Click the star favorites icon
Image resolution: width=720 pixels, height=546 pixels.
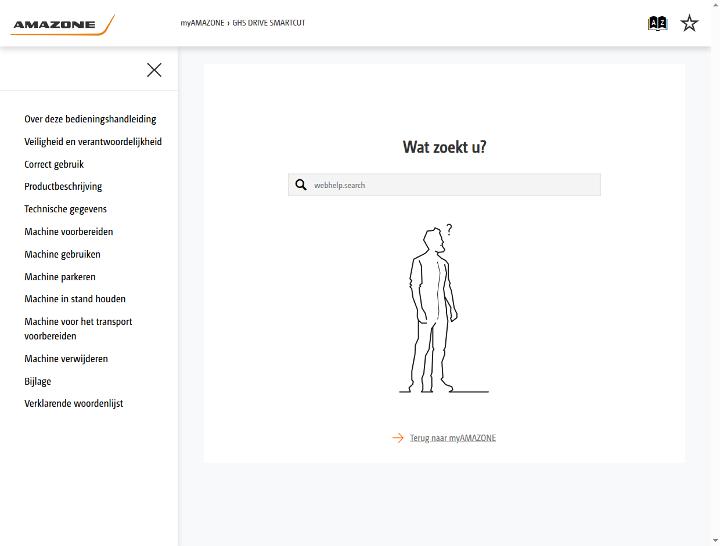point(689,23)
